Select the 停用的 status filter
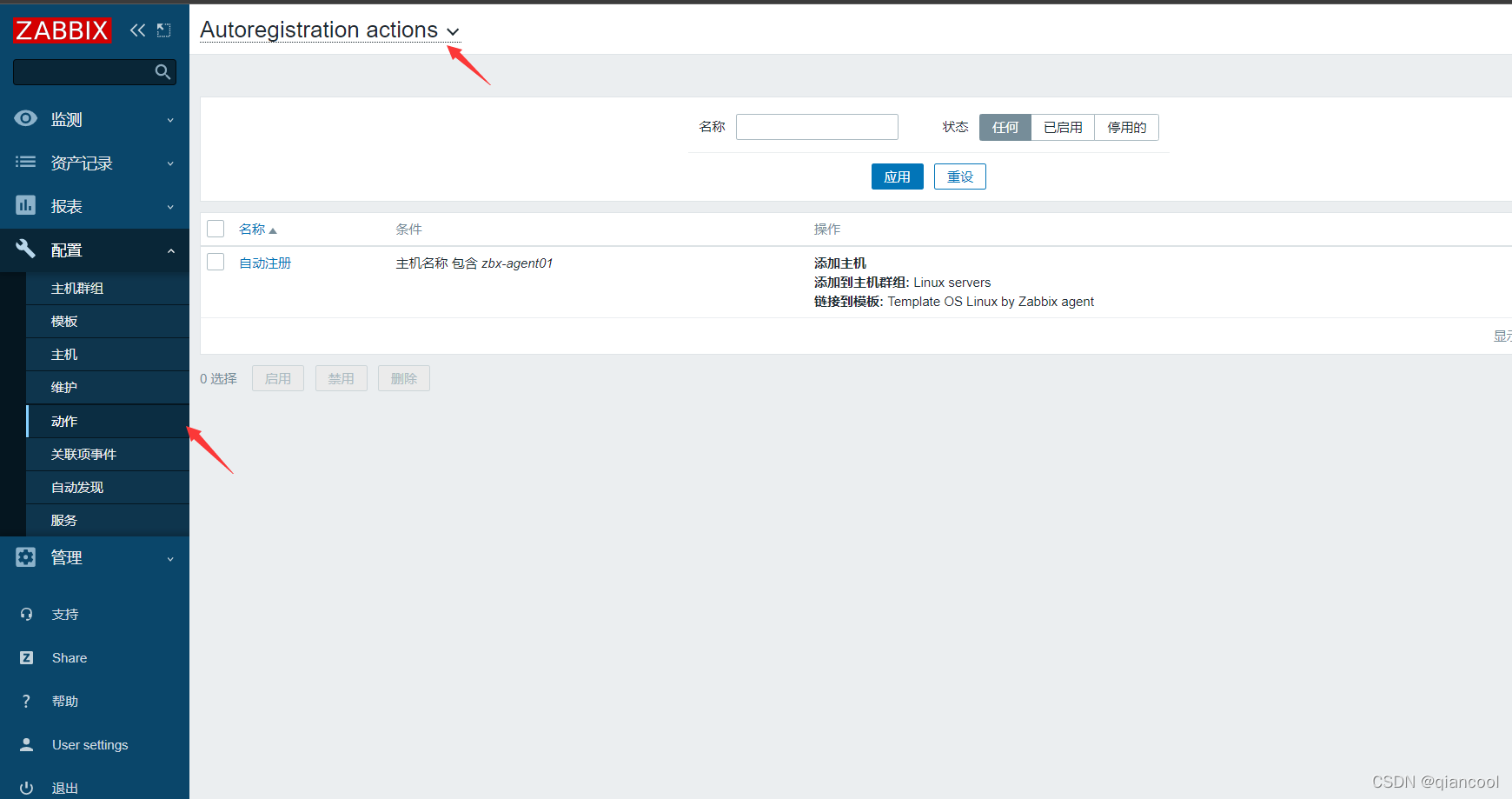Screen dimensions: 1512x799 [1126, 128]
